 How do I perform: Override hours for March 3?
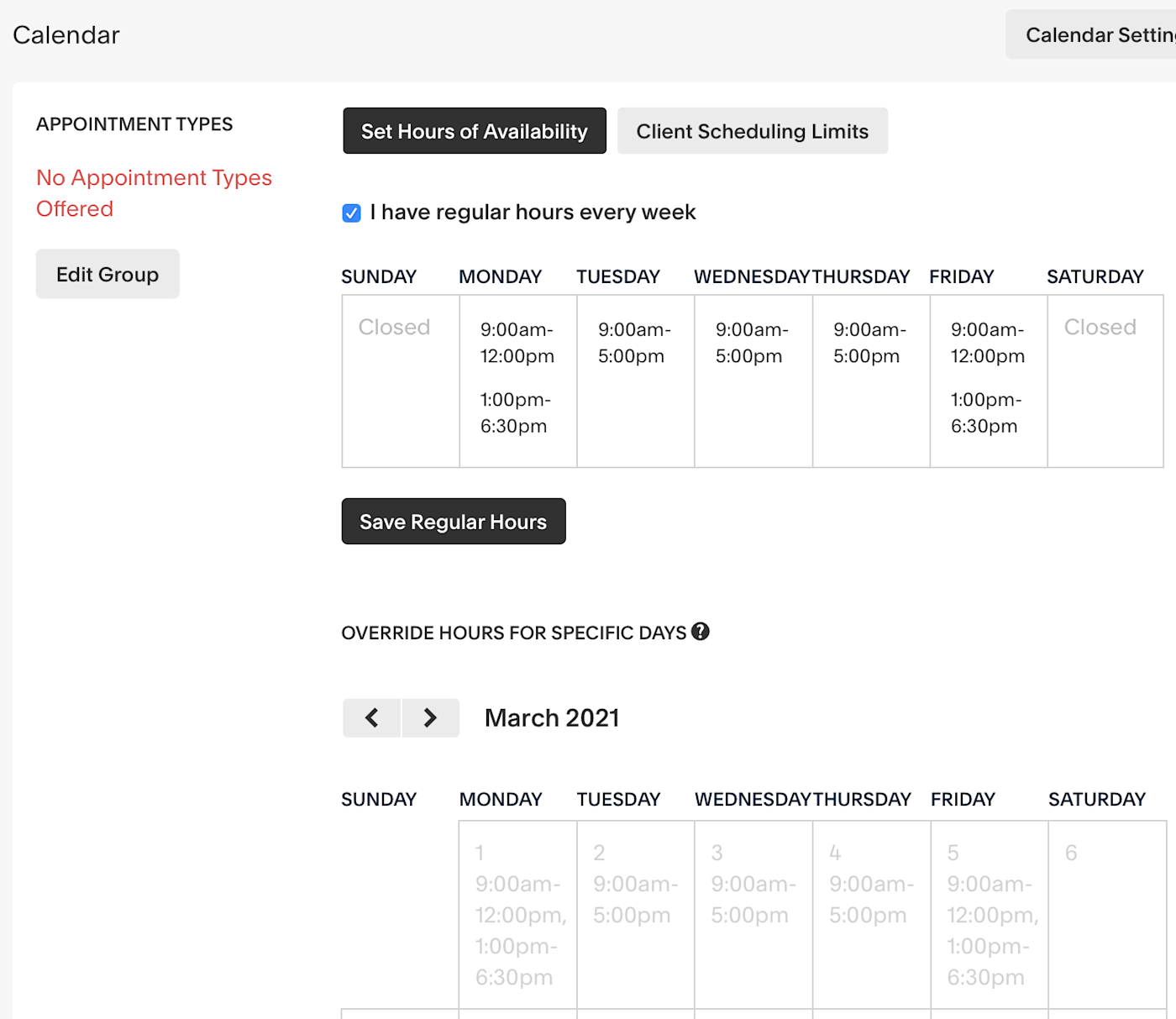pos(753,915)
